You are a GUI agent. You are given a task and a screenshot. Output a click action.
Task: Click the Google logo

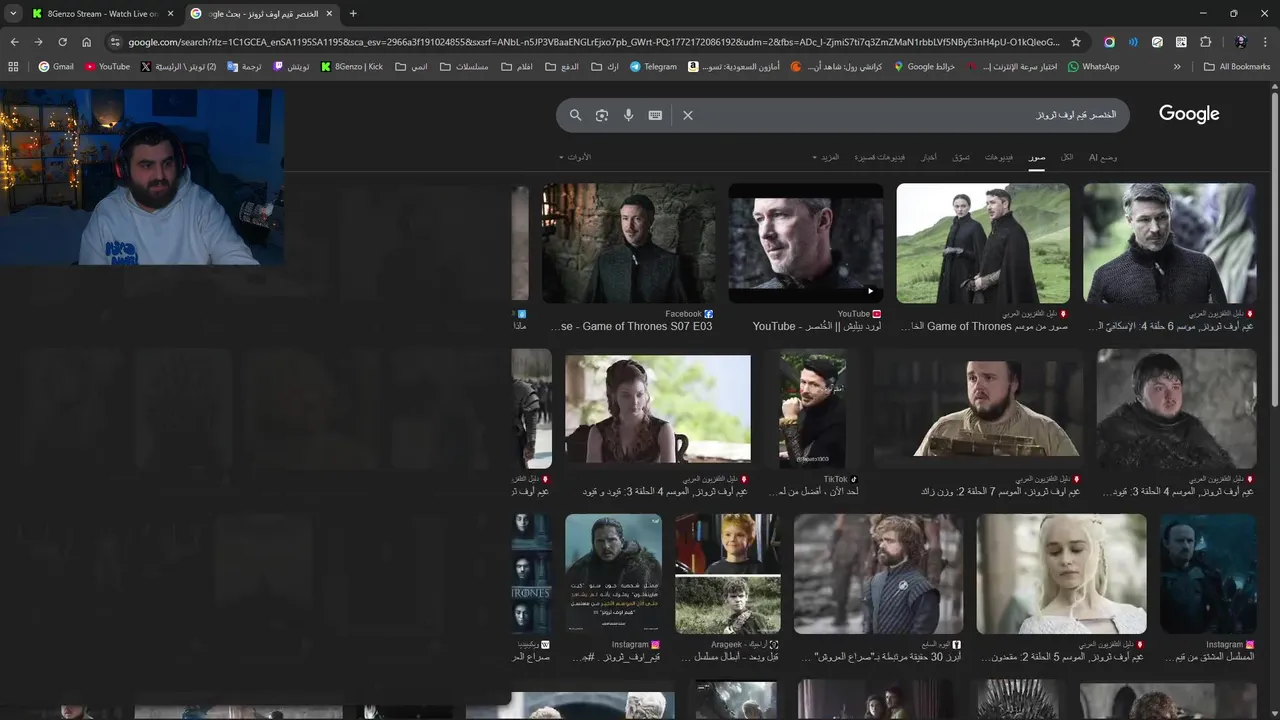1189,114
